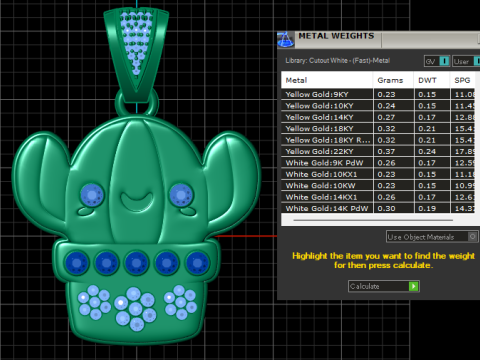This screenshot has height=360, width=480.
Task: Click the green play arrow on Calculate
Action: coord(413,286)
